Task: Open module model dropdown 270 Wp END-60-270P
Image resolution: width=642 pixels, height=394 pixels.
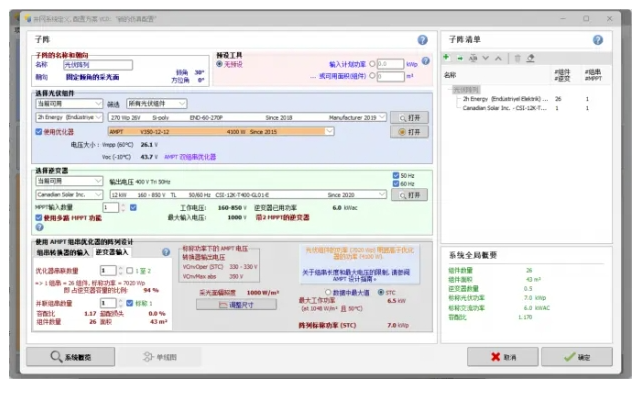Action: [x=247, y=118]
